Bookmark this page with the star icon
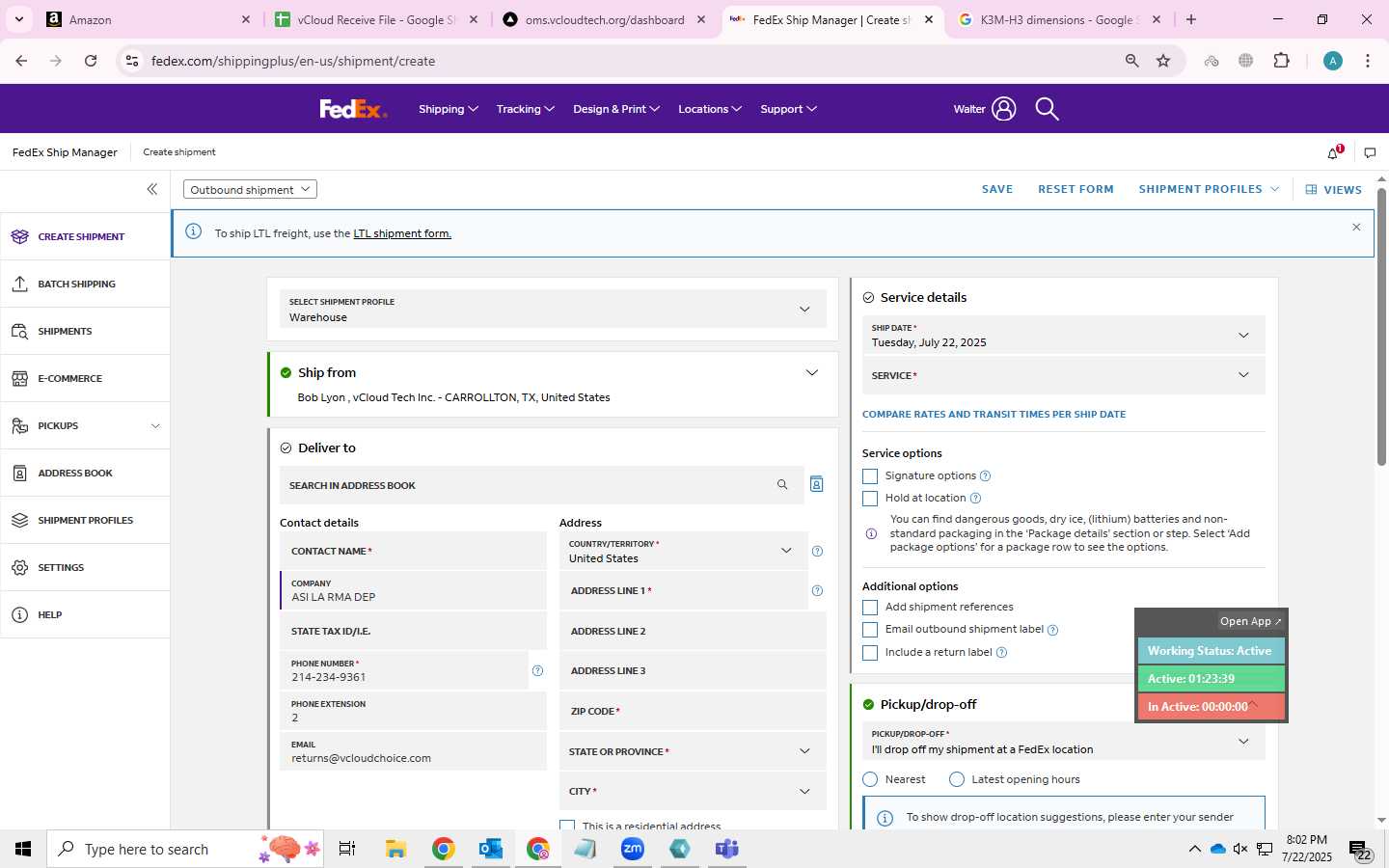 (1163, 61)
